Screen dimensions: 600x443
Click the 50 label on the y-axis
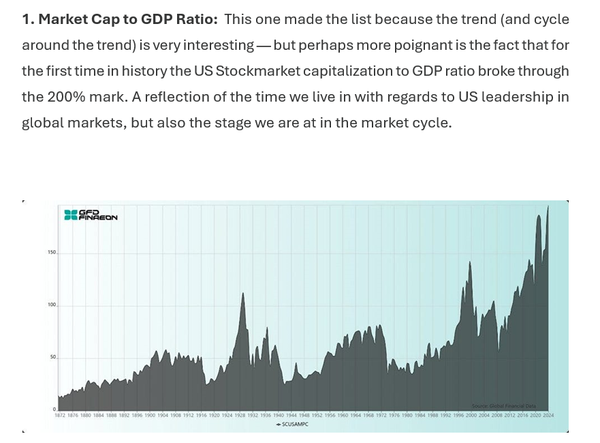[x=53, y=357]
